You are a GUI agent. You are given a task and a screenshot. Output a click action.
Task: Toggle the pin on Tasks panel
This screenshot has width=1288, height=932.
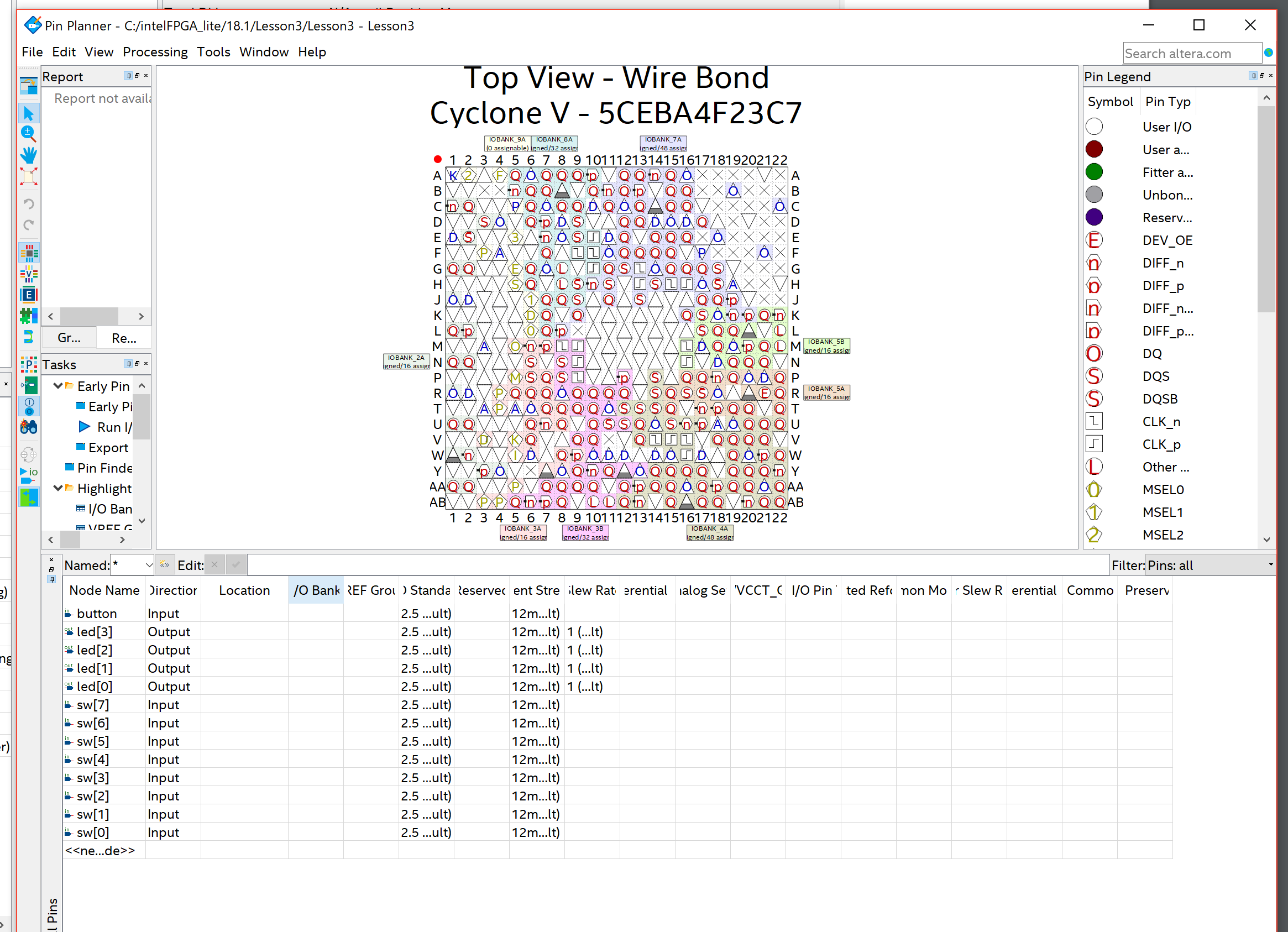129,364
